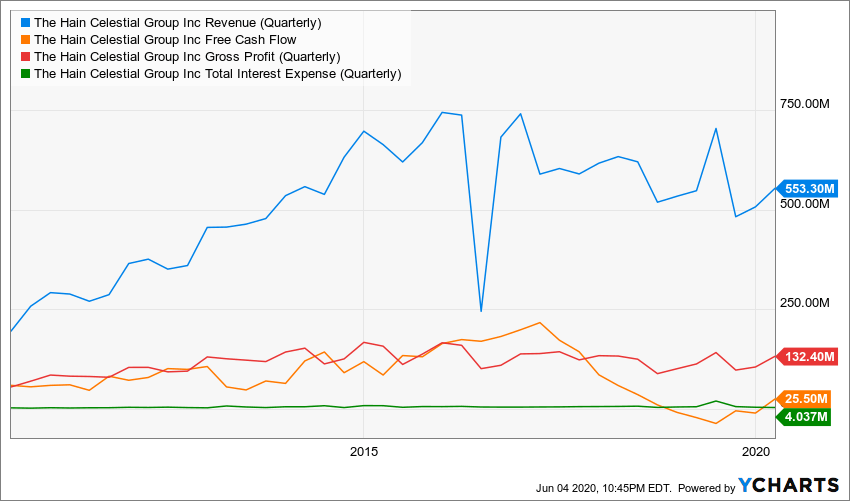Open the YCHARTS logo link
Image resolution: width=850 pixels, height=501 pixels.
pyautogui.click(x=788, y=486)
